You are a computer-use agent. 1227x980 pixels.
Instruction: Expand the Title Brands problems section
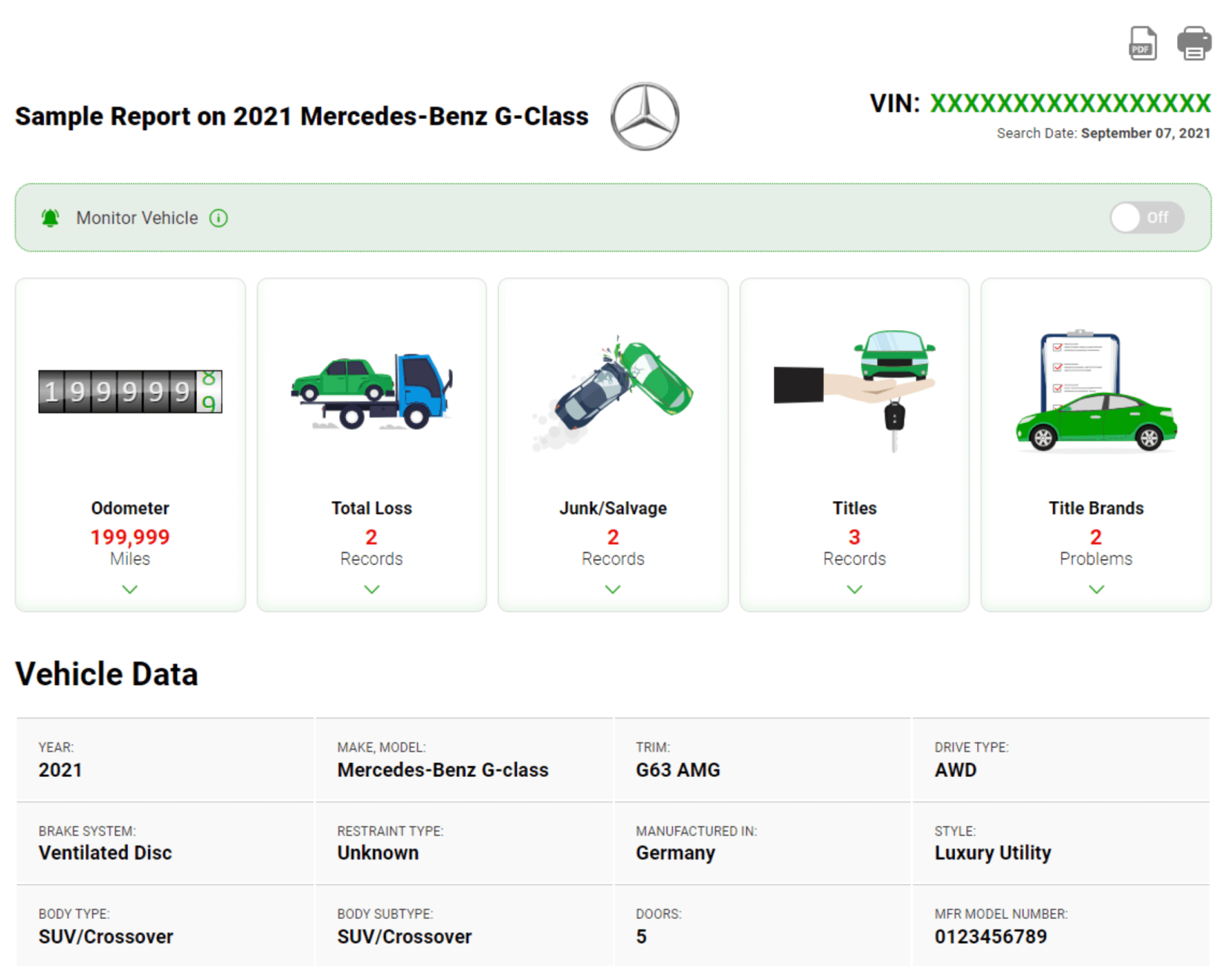(1095, 590)
